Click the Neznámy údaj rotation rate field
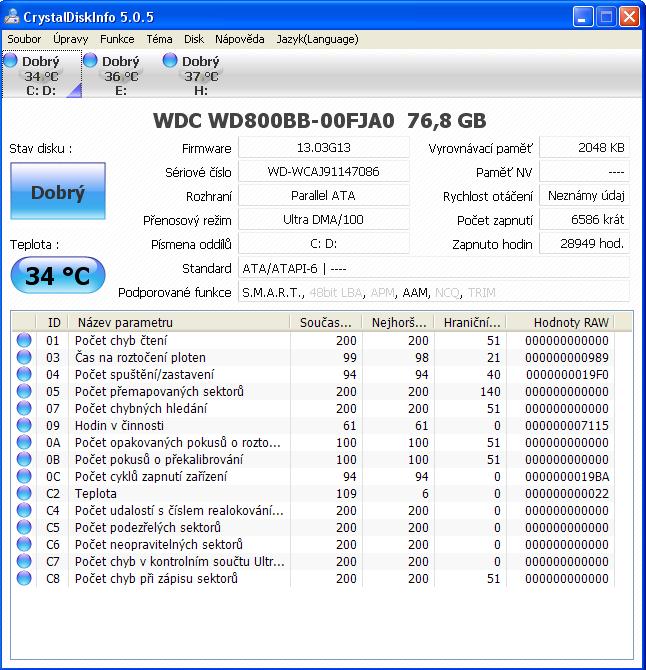 point(584,196)
